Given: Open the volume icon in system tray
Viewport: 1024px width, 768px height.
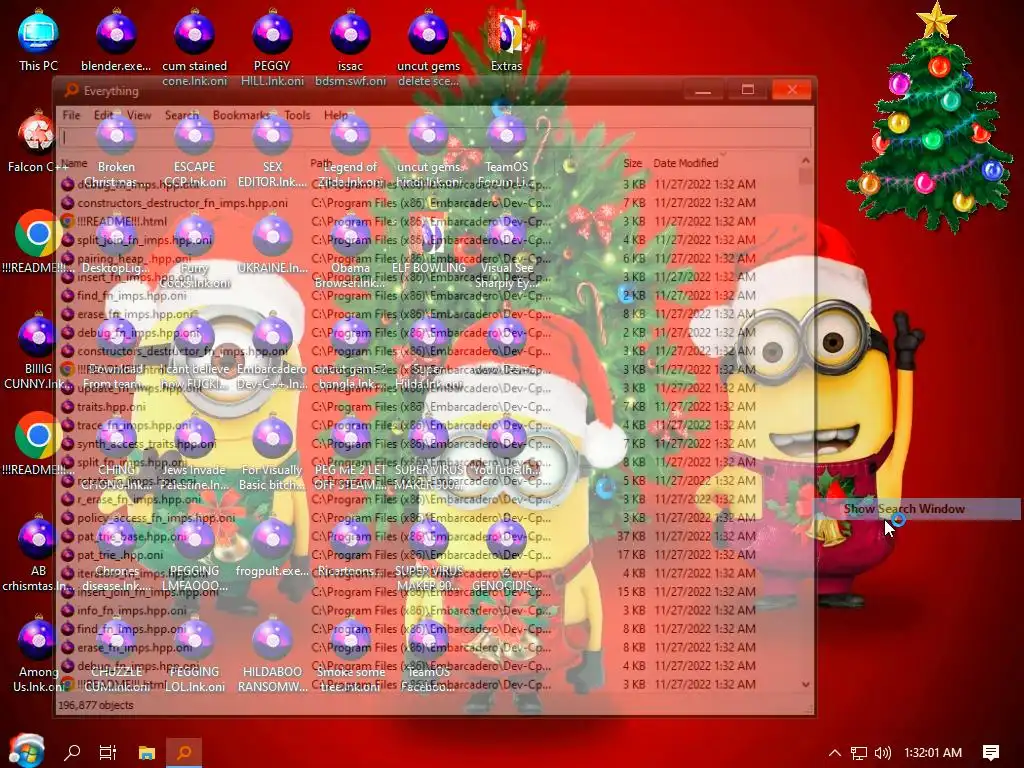Looking at the screenshot, I should point(883,753).
